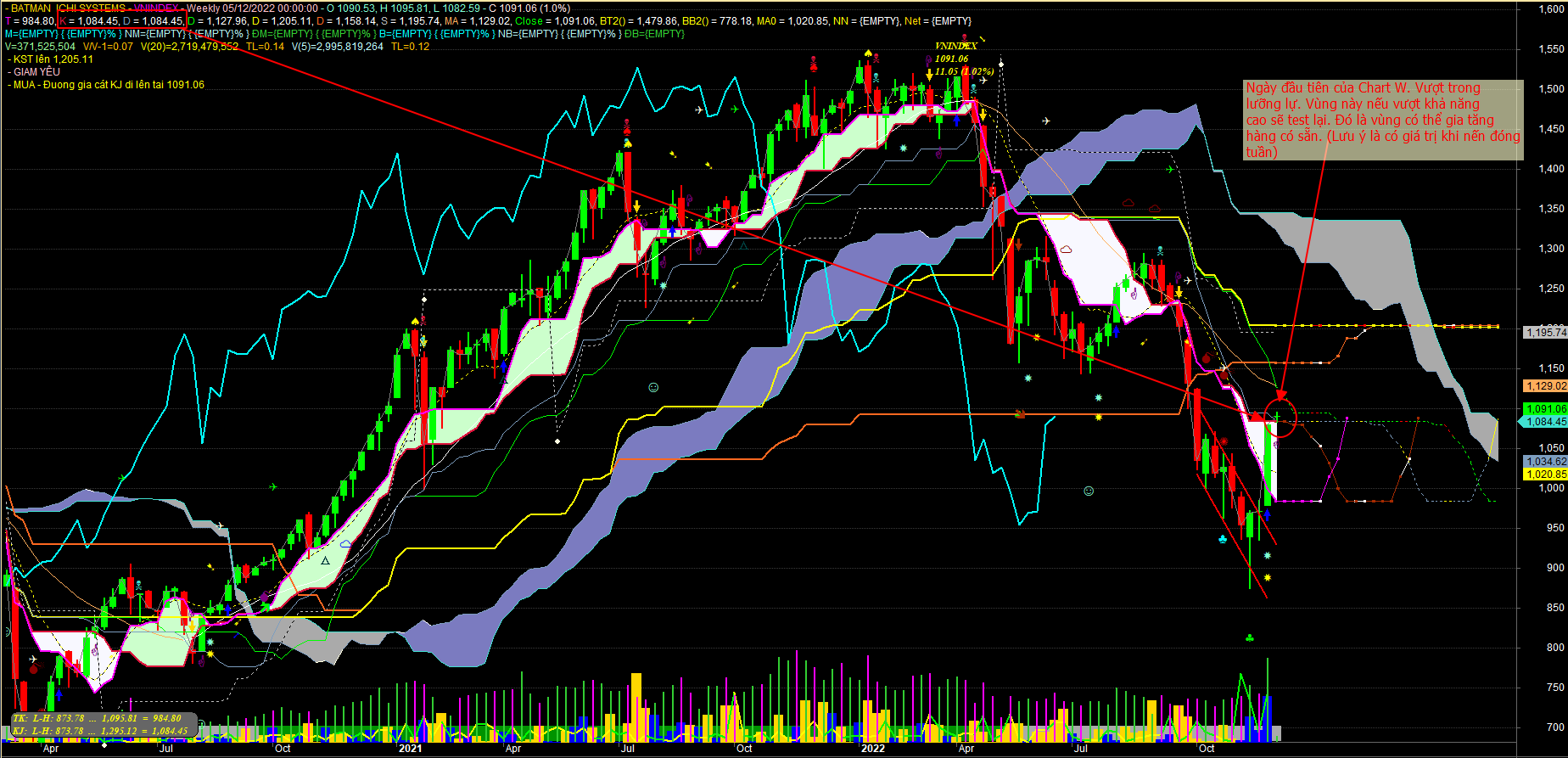Click the white triangle marker in the 2020 green cloud

[x=325, y=560]
